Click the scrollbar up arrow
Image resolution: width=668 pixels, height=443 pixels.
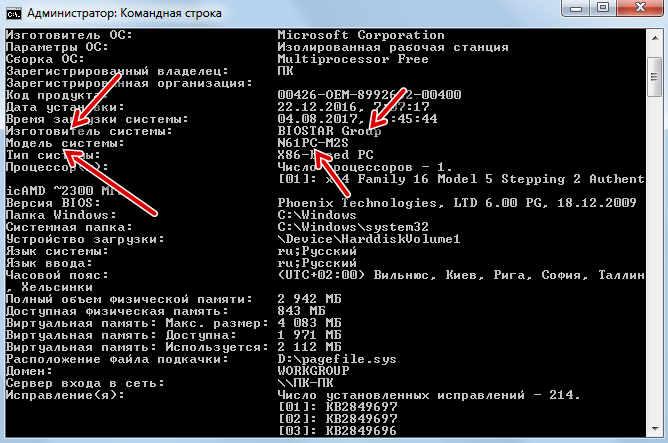pos(654,38)
